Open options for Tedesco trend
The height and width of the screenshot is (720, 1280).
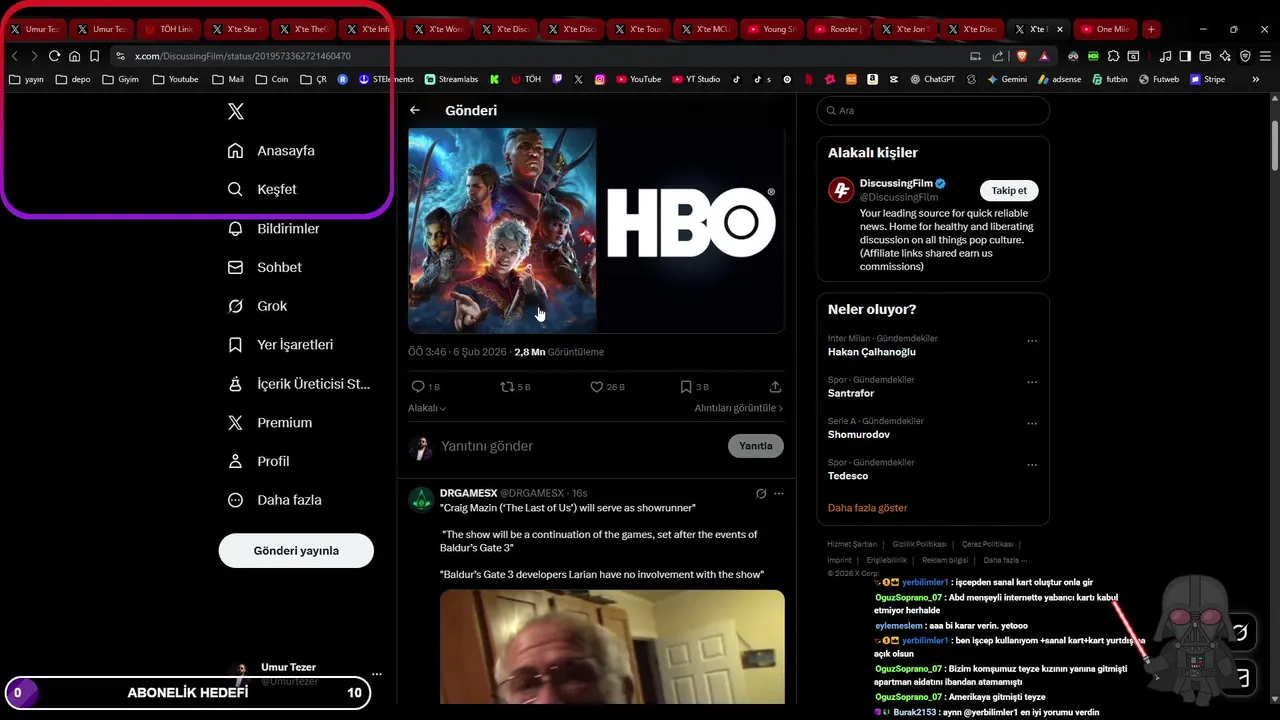tap(1033, 465)
